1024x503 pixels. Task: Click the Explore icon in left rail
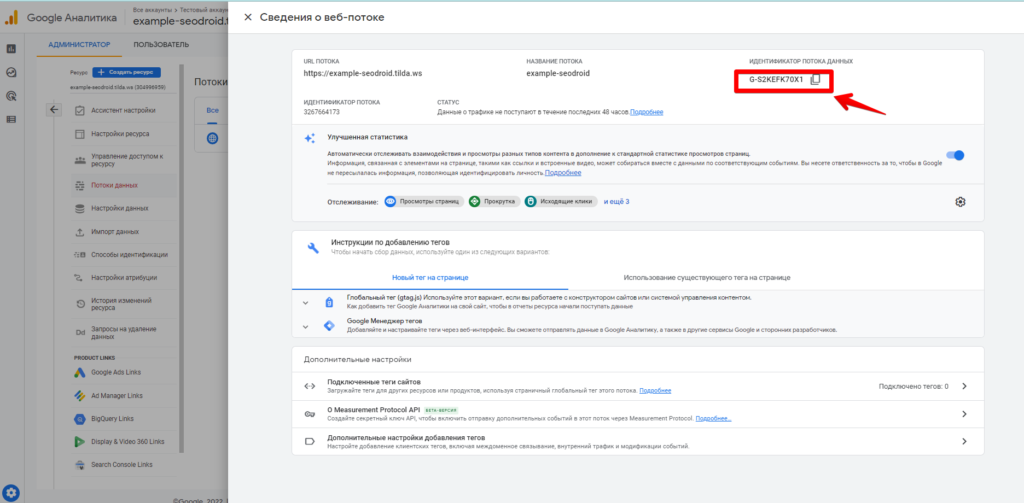[11, 73]
